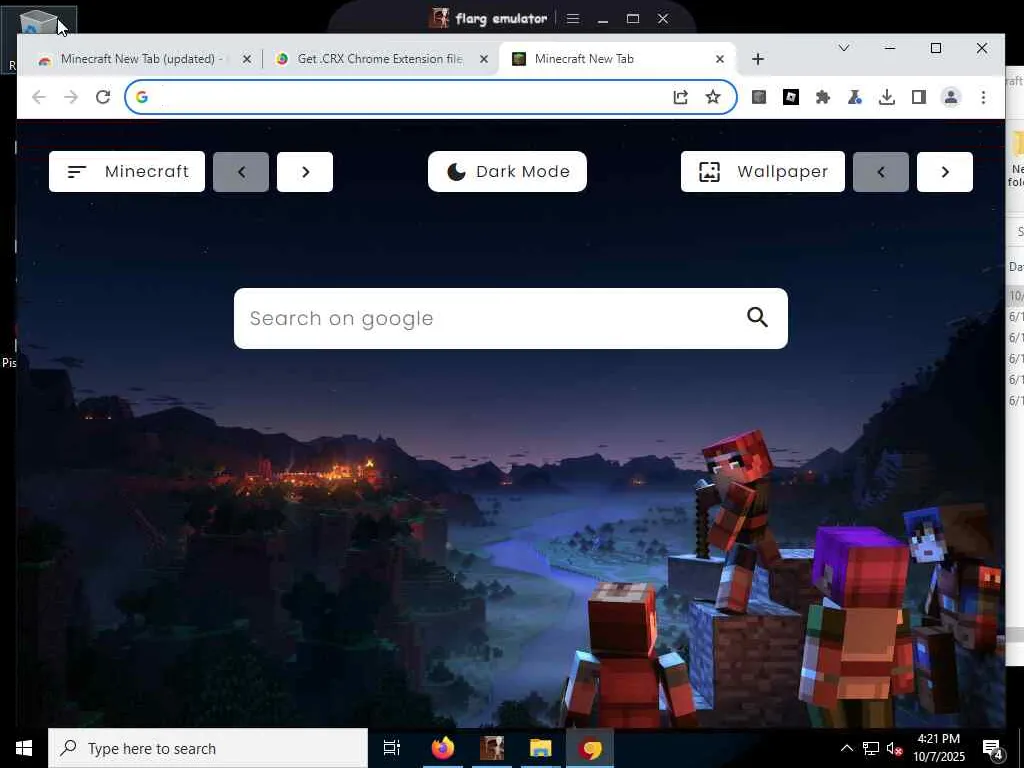
Task: Select next theme next to Minecraft
Action: pos(305,172)
